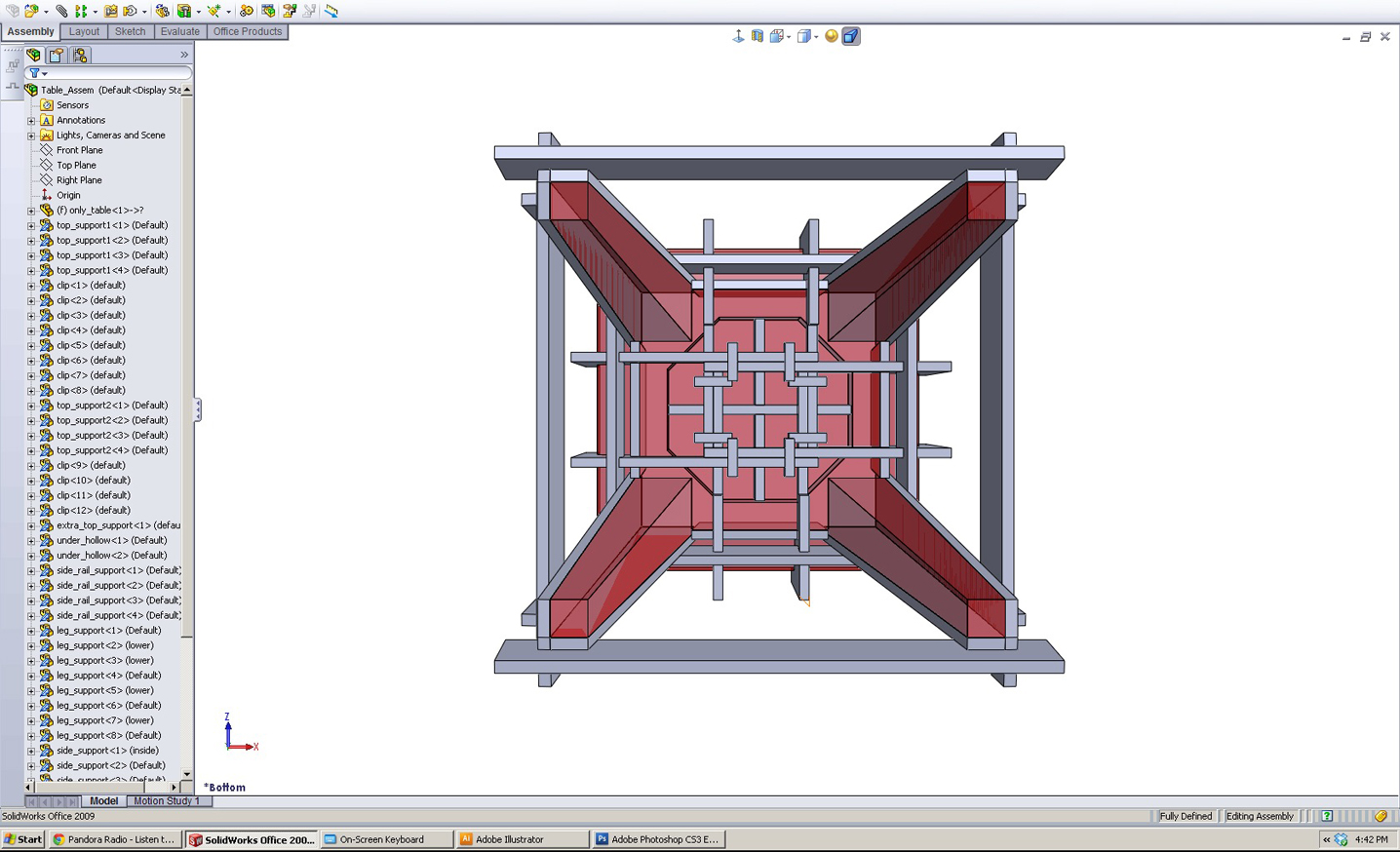The width and height of the screenshot is (1400, 852).
Task: Click the Section View icon
Action: coord(758,36)
